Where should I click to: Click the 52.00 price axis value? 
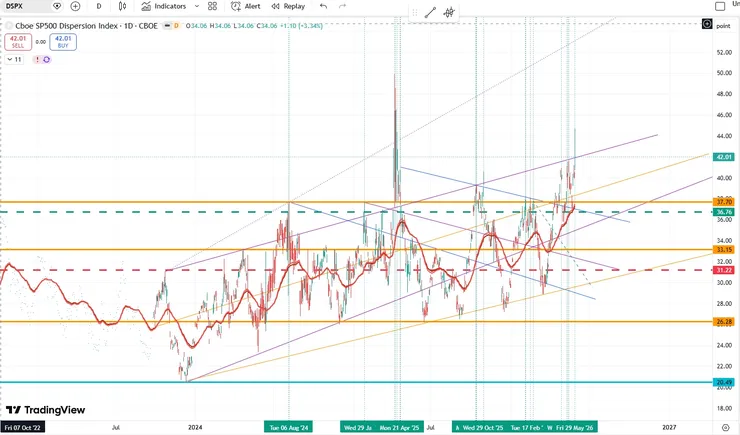pyautogui.click(x=724, y=52)
